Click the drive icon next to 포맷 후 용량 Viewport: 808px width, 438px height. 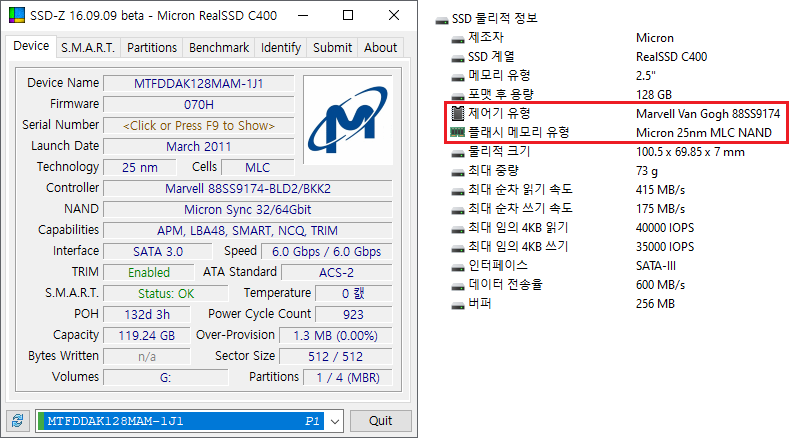pyautogui.click(x=458, y=96)
